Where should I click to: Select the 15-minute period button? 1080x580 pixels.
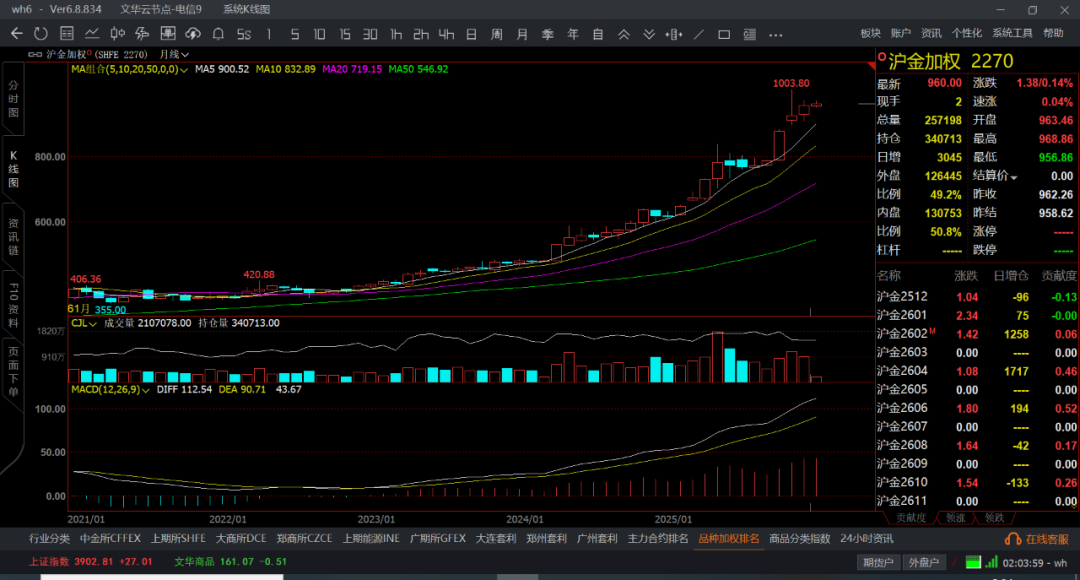[x=344, y=34]
